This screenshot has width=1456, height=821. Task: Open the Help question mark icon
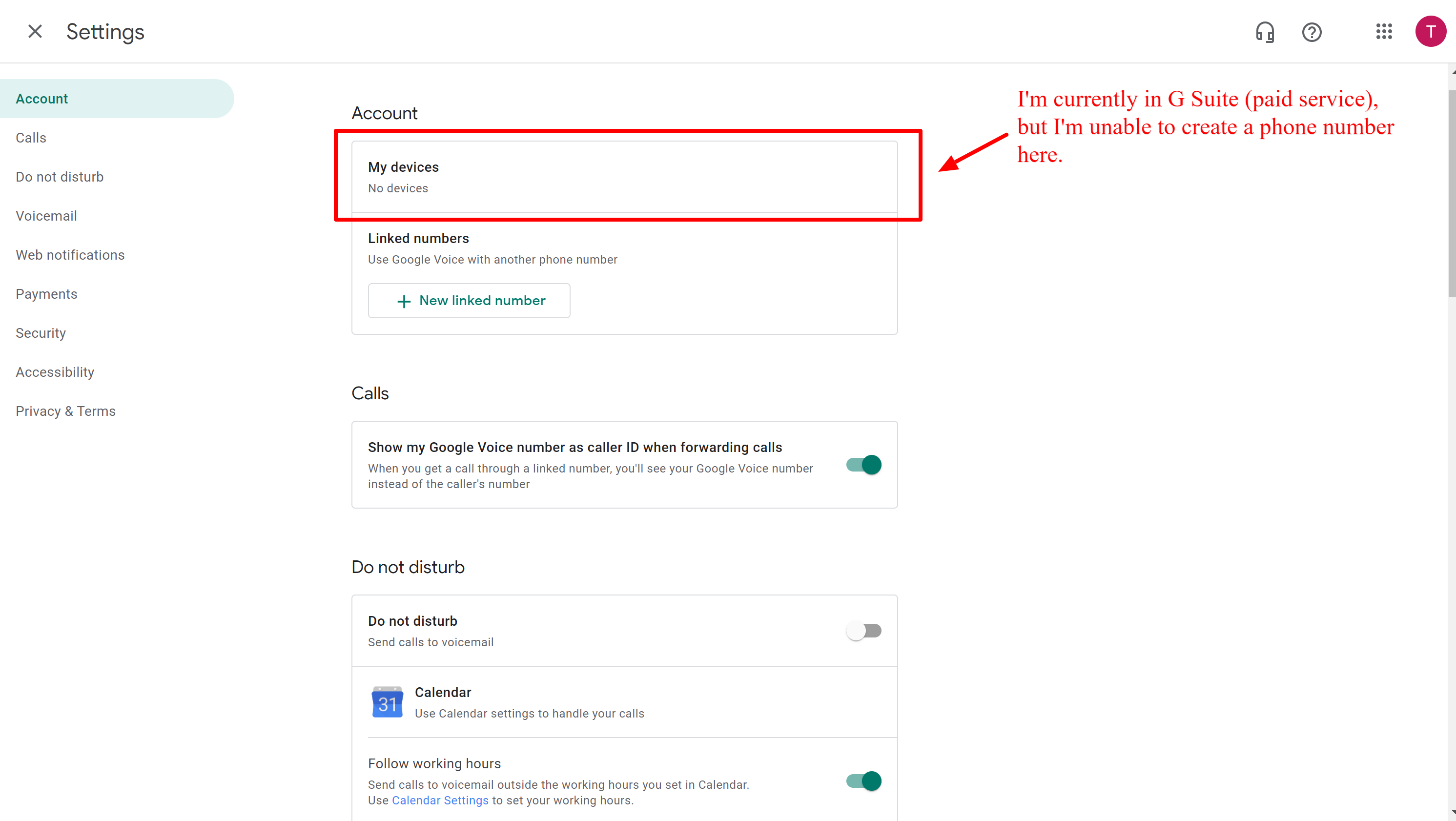point(1312,32)
